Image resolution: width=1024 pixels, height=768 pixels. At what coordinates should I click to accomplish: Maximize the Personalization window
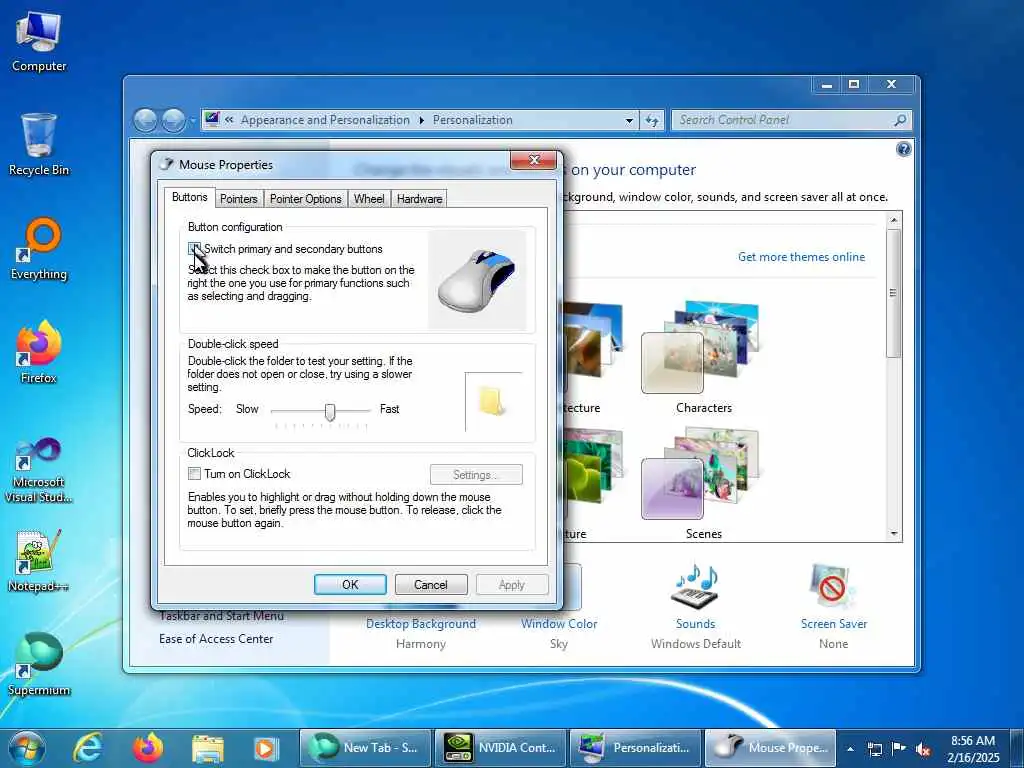(854, 84)
